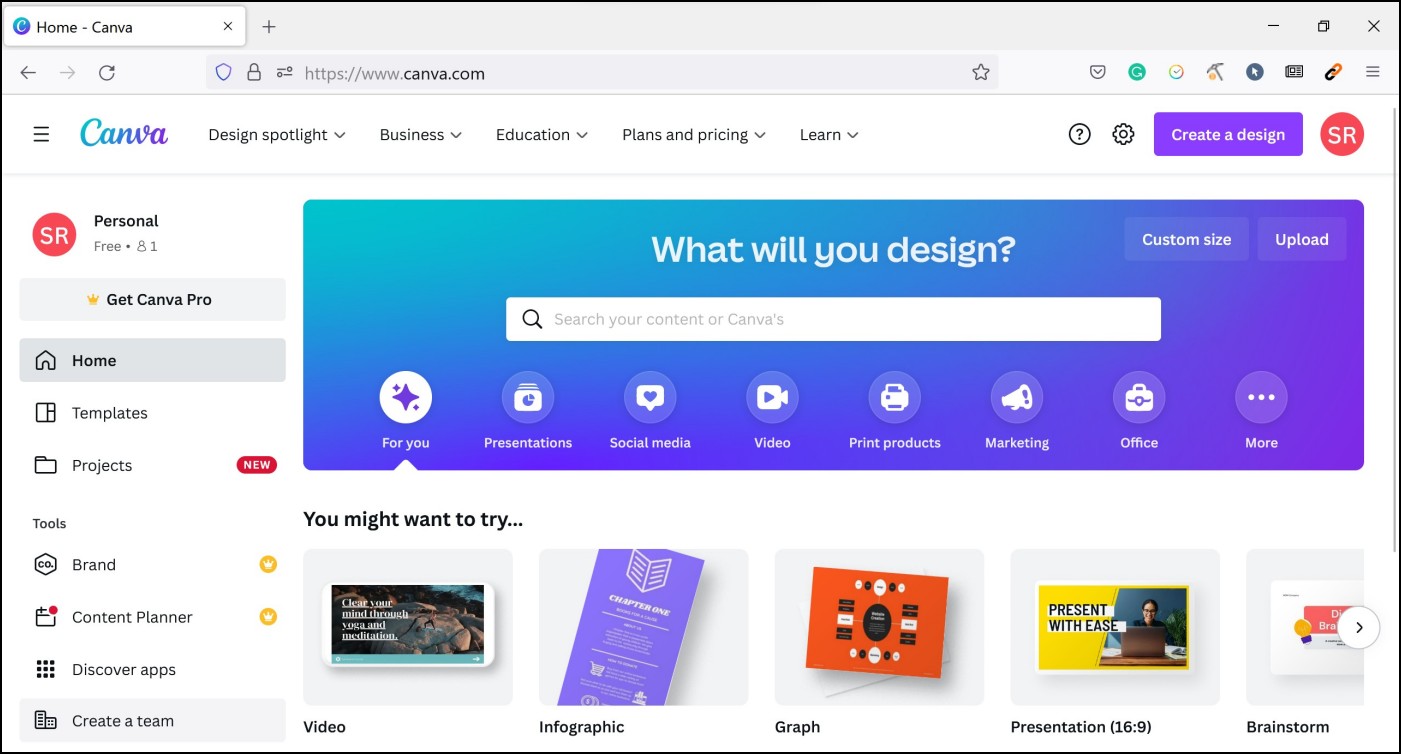Screen dimensions: 1401x754
Task: Click the Canva logo
Action: [124, 133]
